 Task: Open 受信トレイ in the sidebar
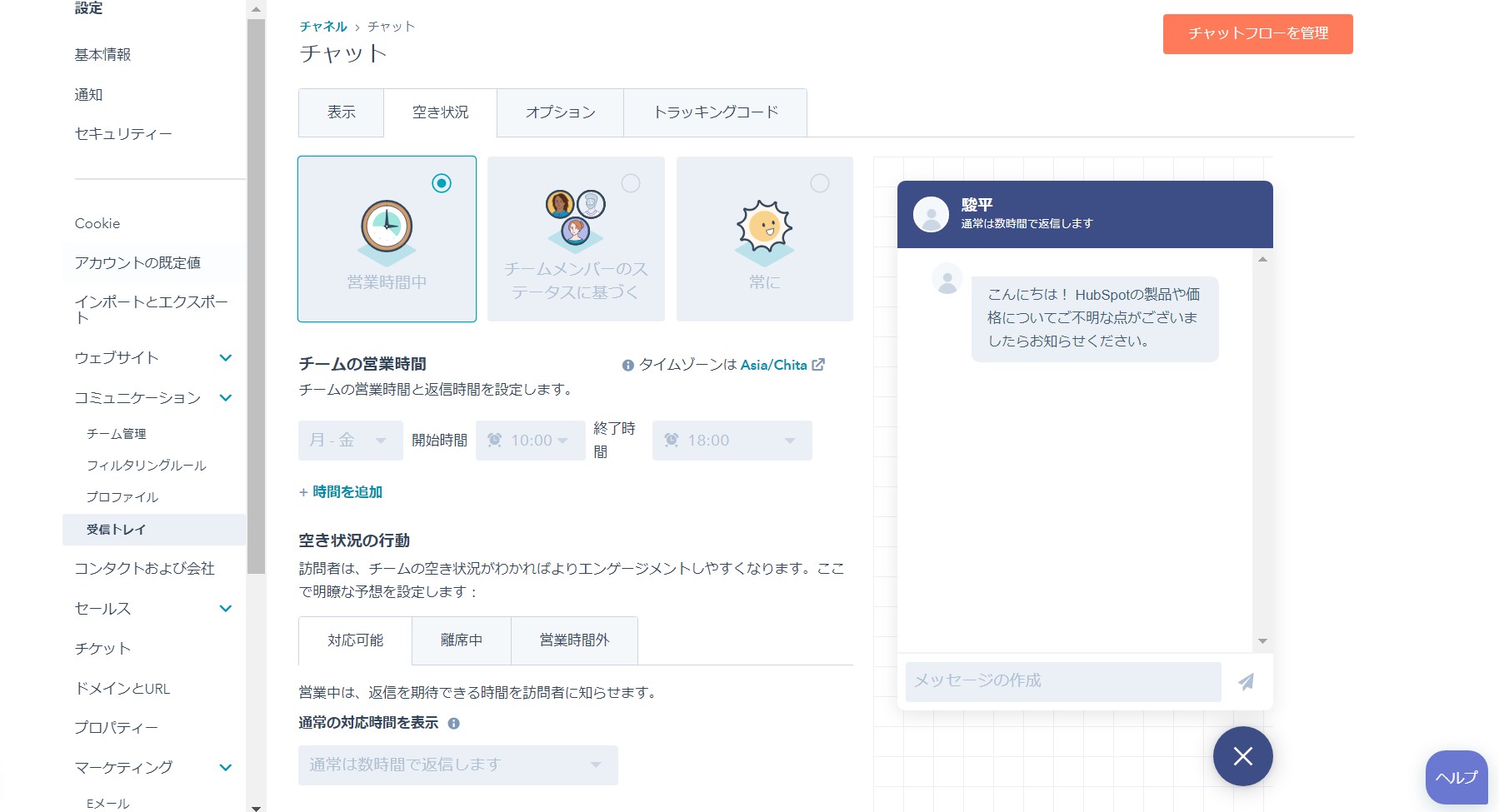click(154, 530)
